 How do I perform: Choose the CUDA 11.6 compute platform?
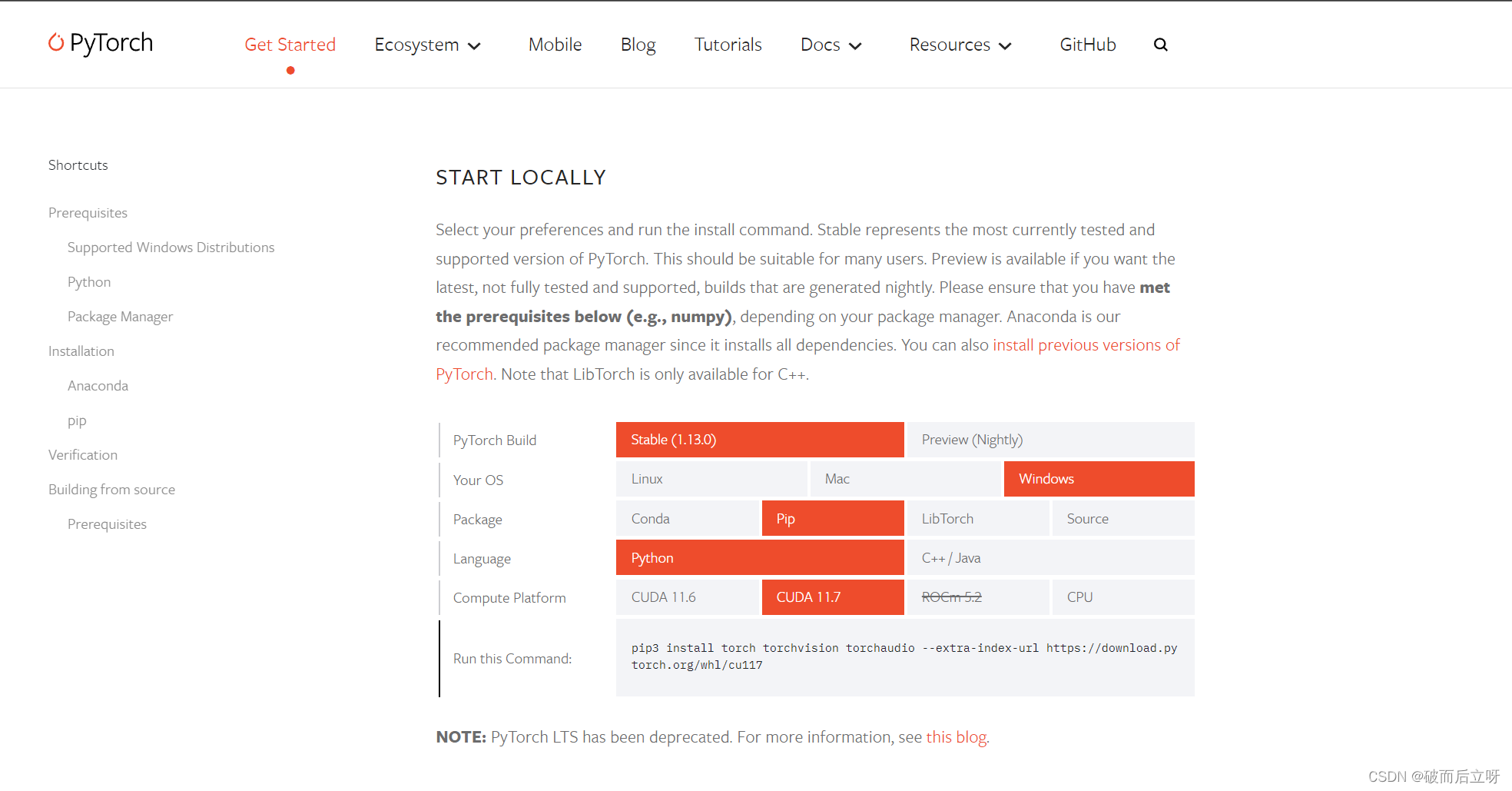(687, 597)
